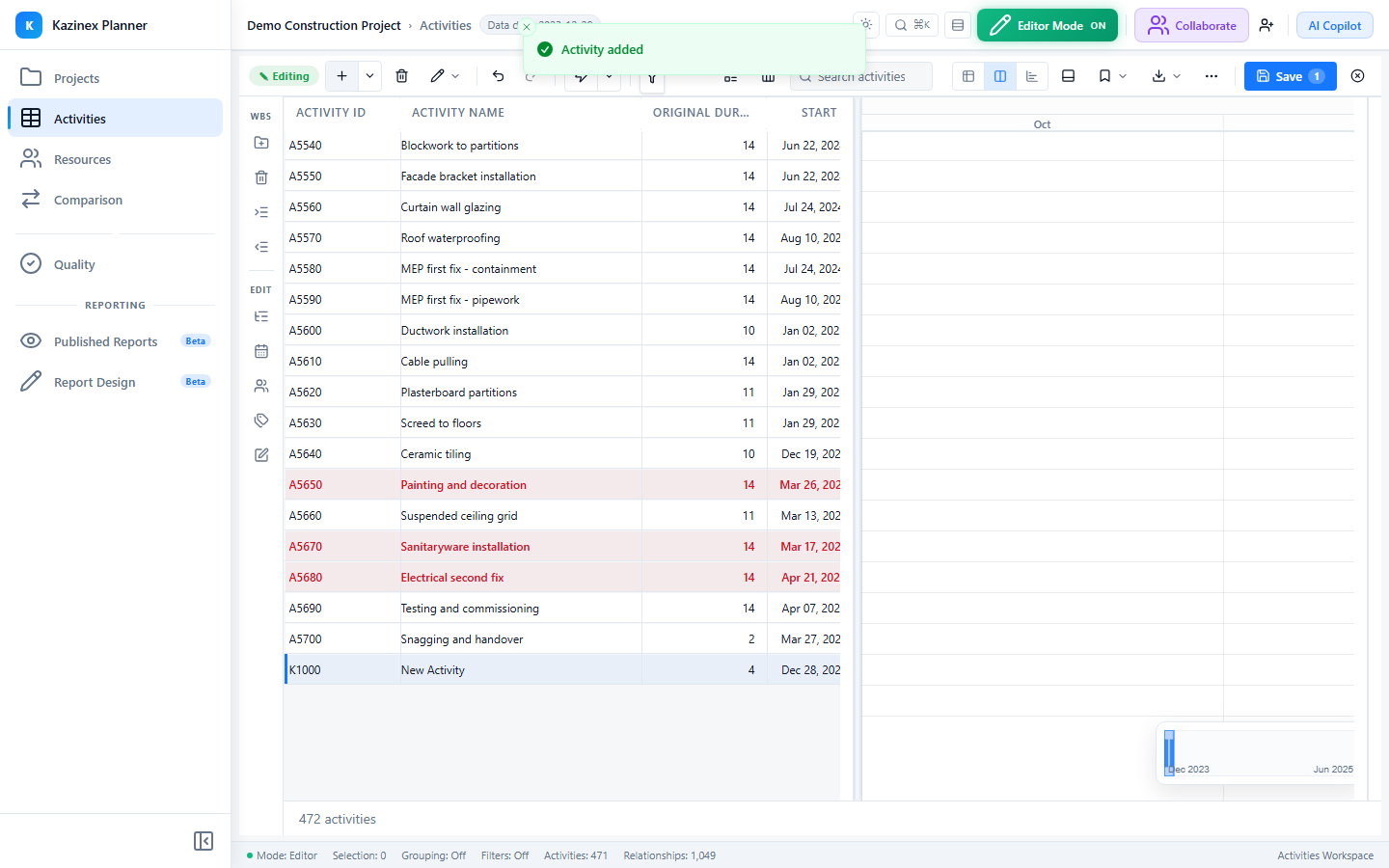Click the undo arrow icon

498,76
